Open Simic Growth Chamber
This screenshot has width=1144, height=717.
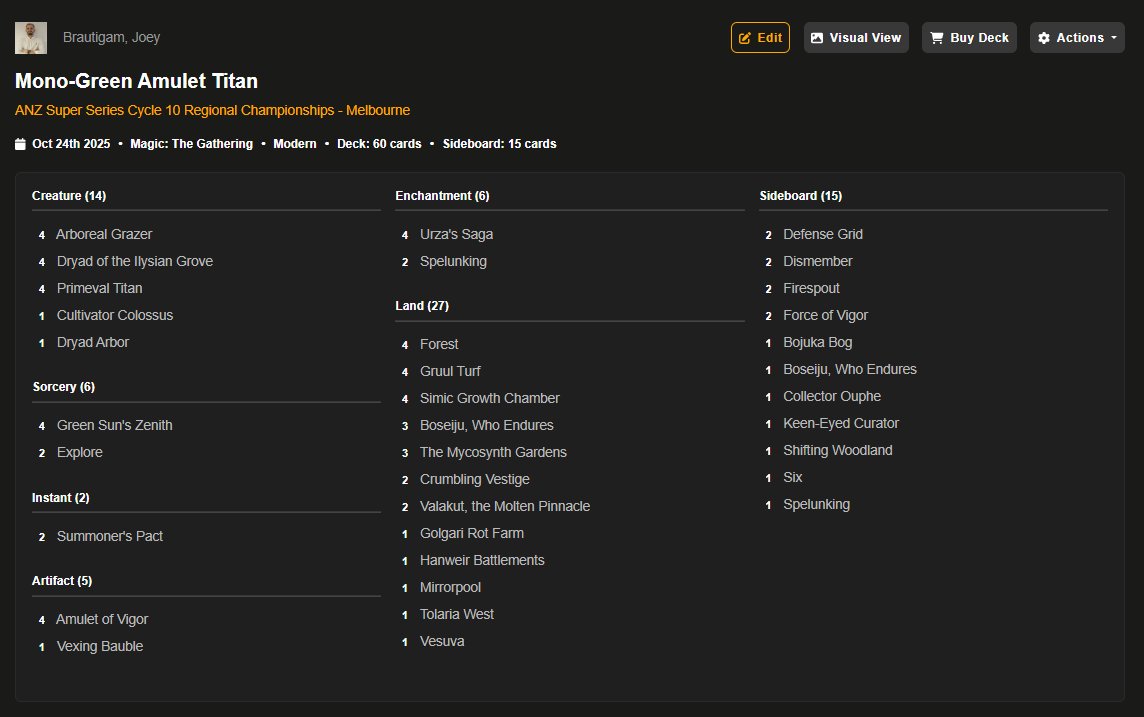click(490, 398)
